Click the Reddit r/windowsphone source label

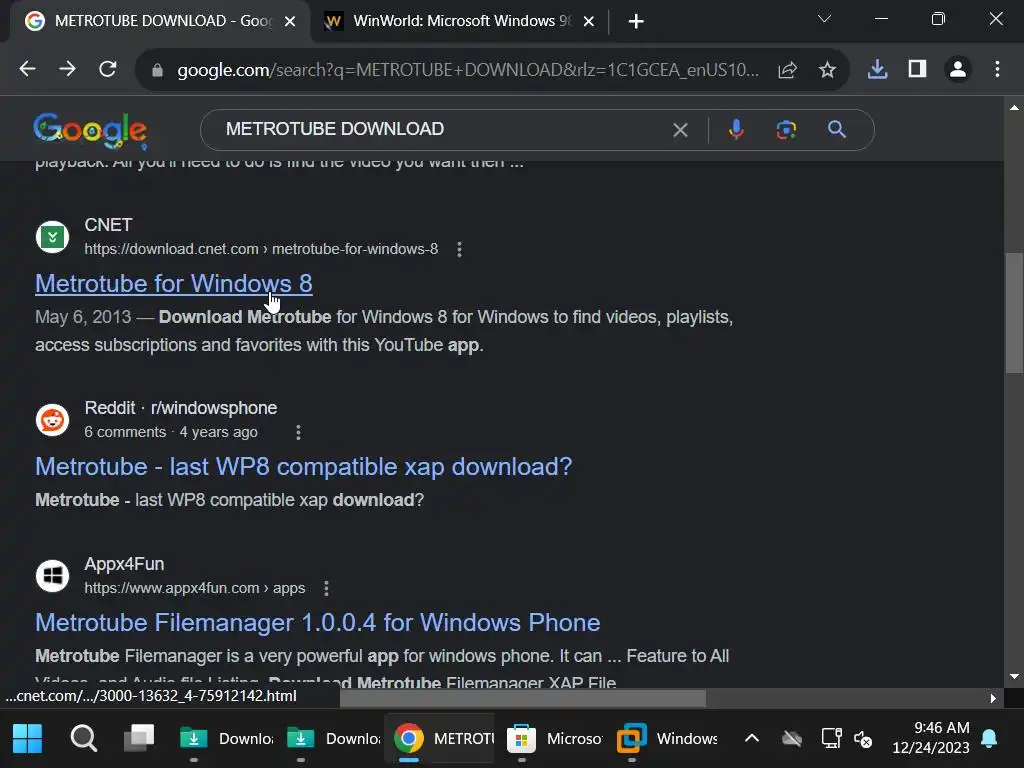[x=180, y=408]
